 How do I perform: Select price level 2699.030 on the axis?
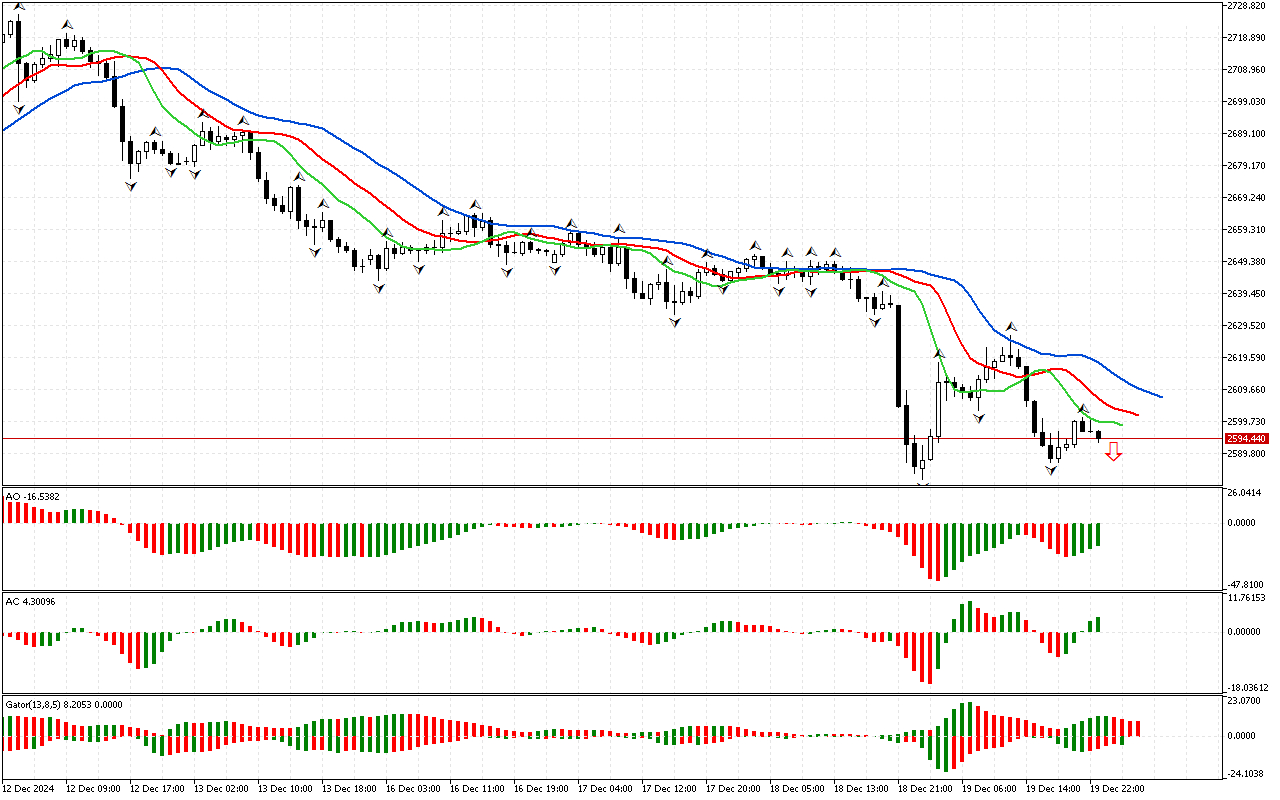pyautogui.click(x=1248, y=102)
